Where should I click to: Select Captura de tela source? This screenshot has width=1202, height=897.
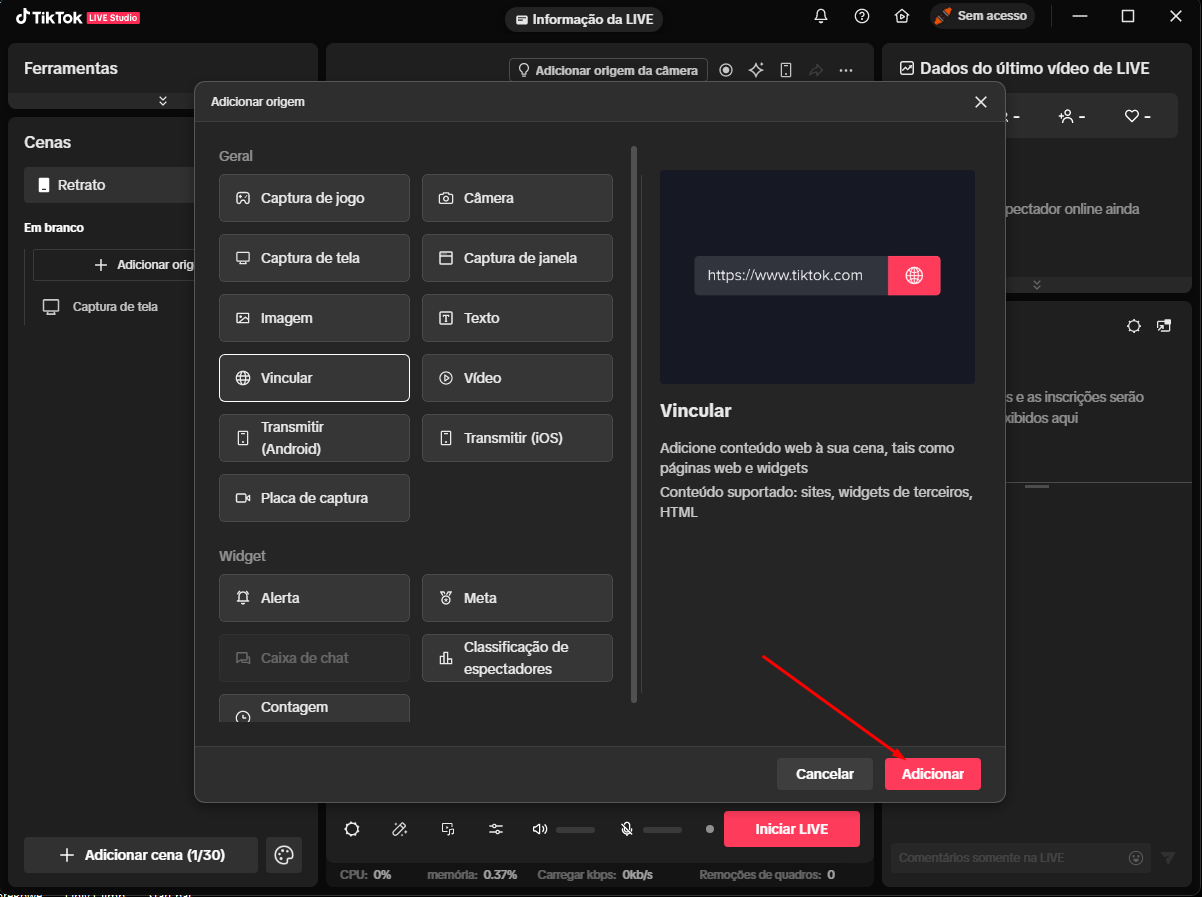tap(314, 258)
